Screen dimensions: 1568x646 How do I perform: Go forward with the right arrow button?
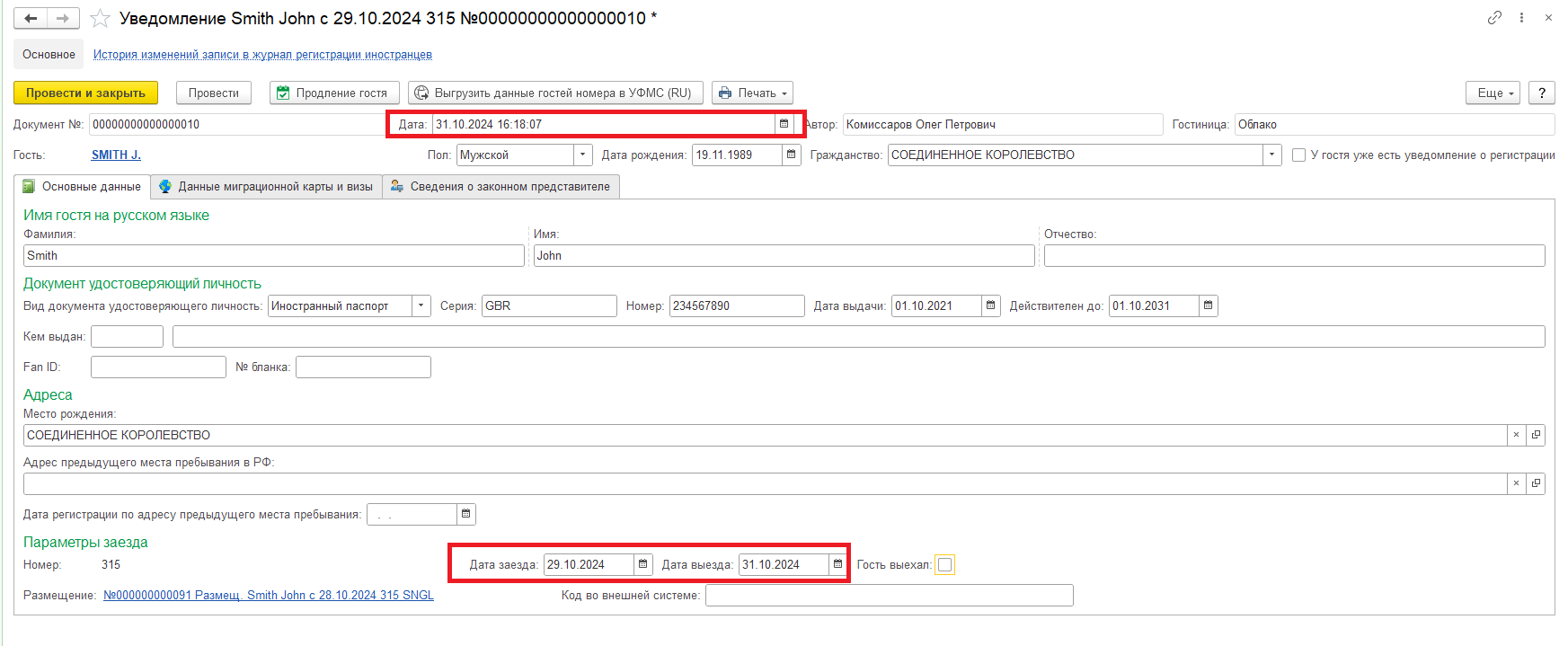[x=63, y=18]
